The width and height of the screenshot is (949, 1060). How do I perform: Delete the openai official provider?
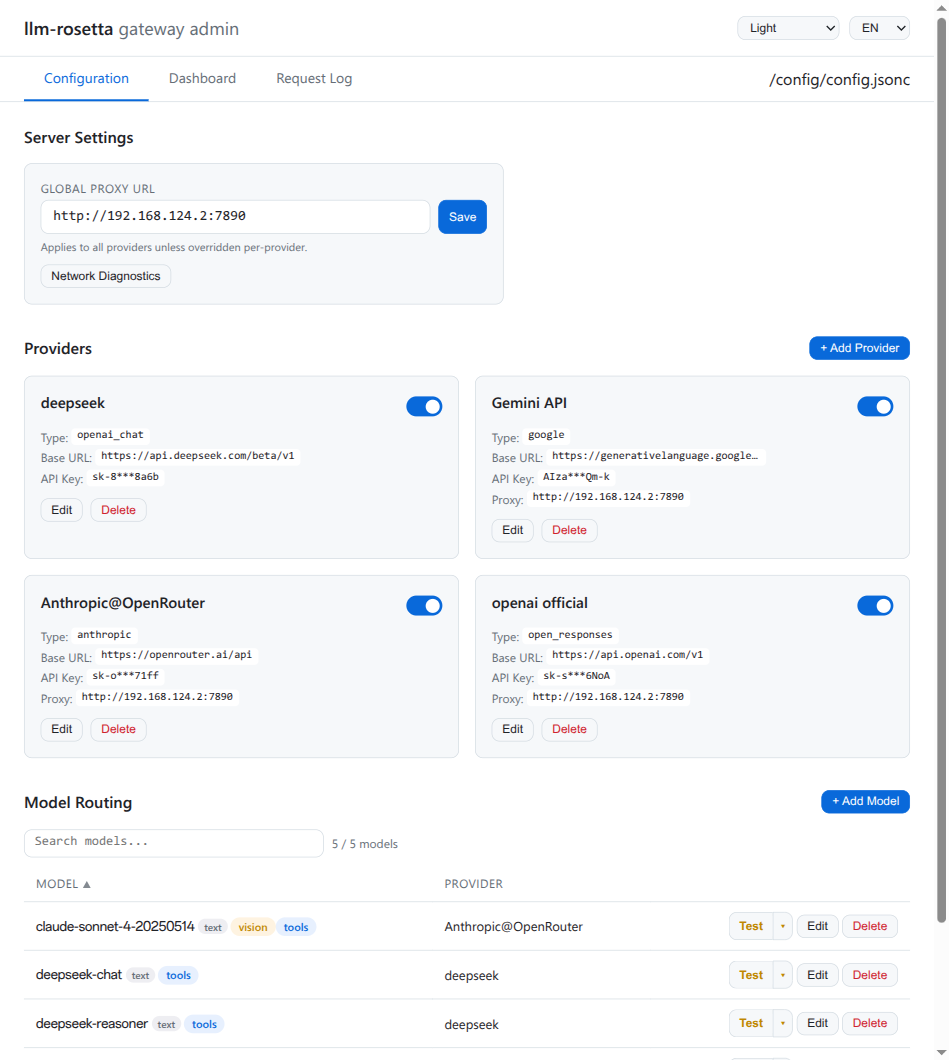pos(569,729)
